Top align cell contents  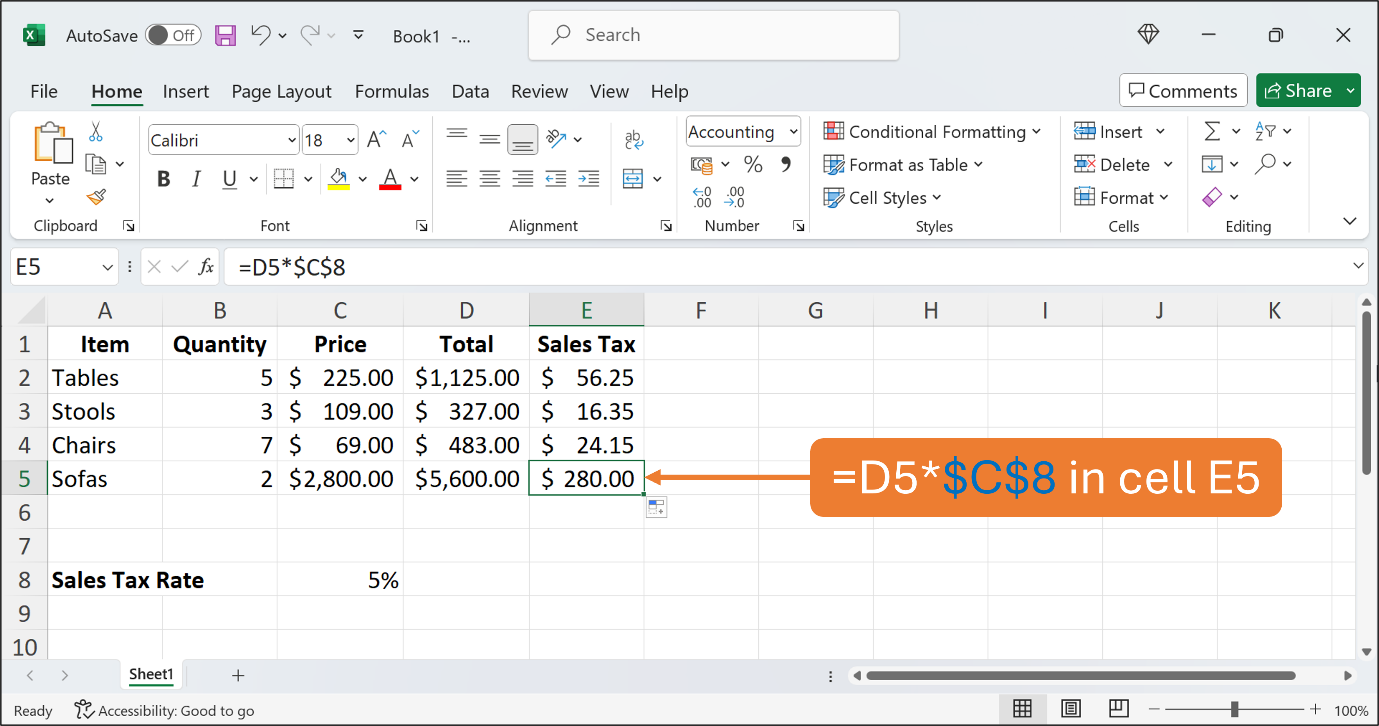tap(457, 134)
